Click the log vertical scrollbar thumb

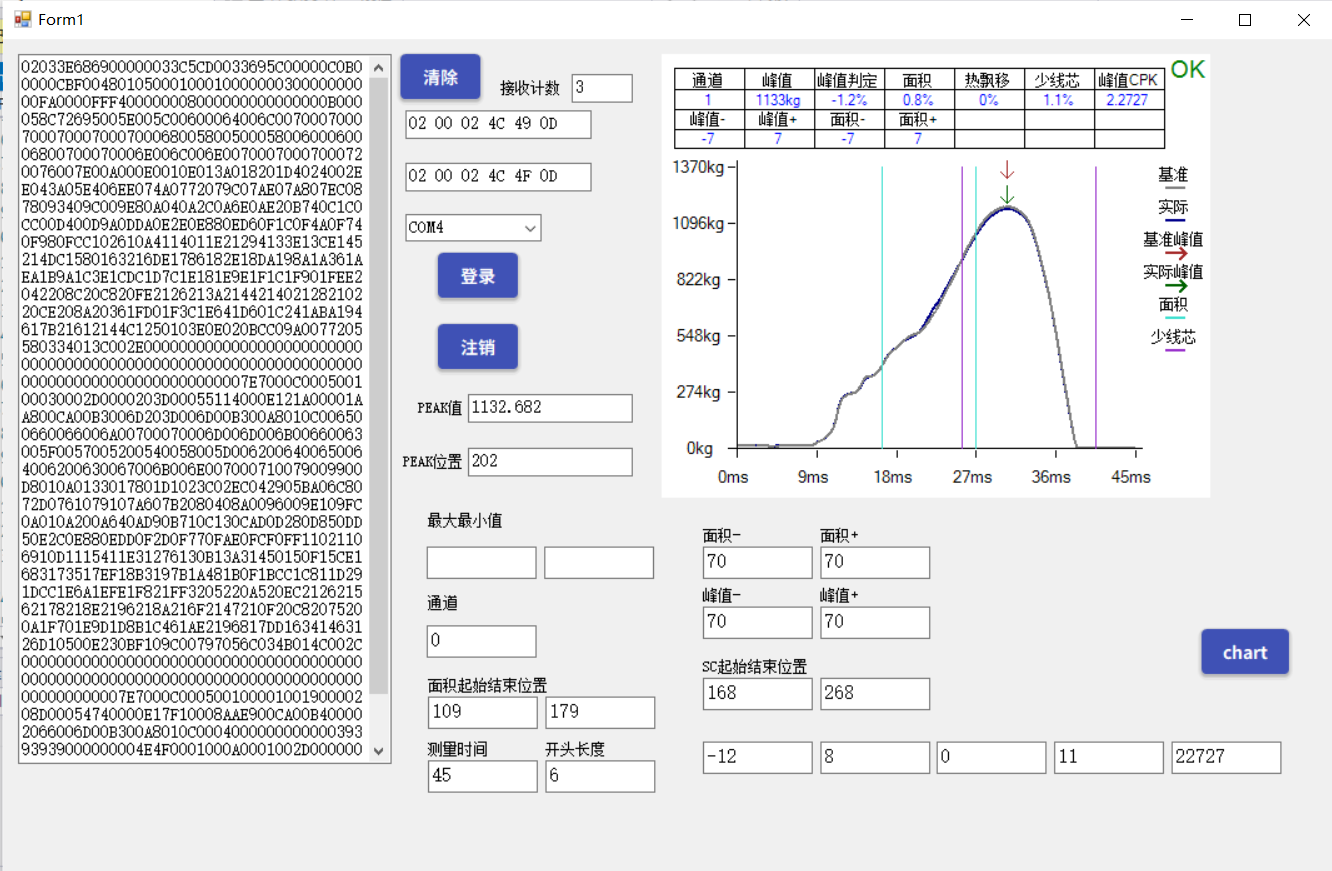tap(379, 386)
